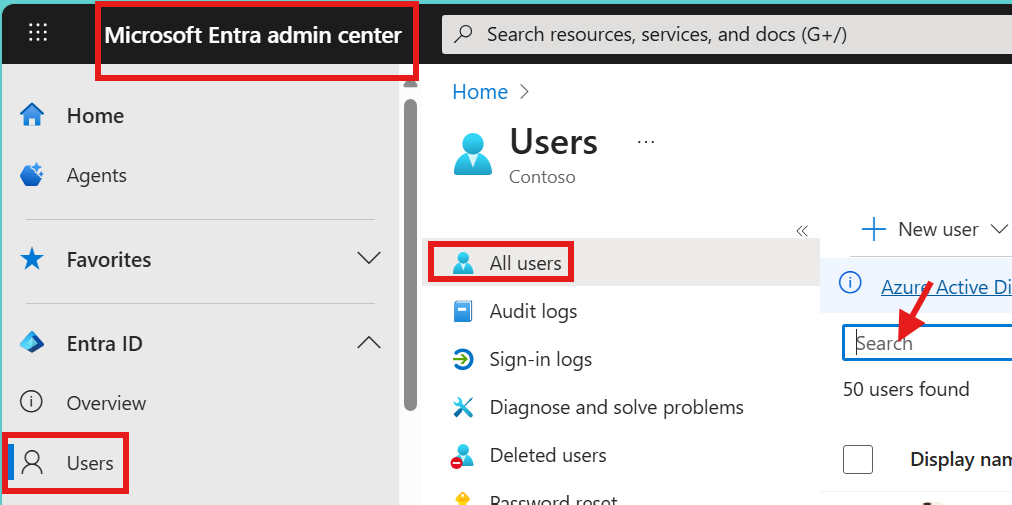Toggle the select-all checkbox beside Display name
This screenshot has height=505, width=1012.
pos(858,459)
